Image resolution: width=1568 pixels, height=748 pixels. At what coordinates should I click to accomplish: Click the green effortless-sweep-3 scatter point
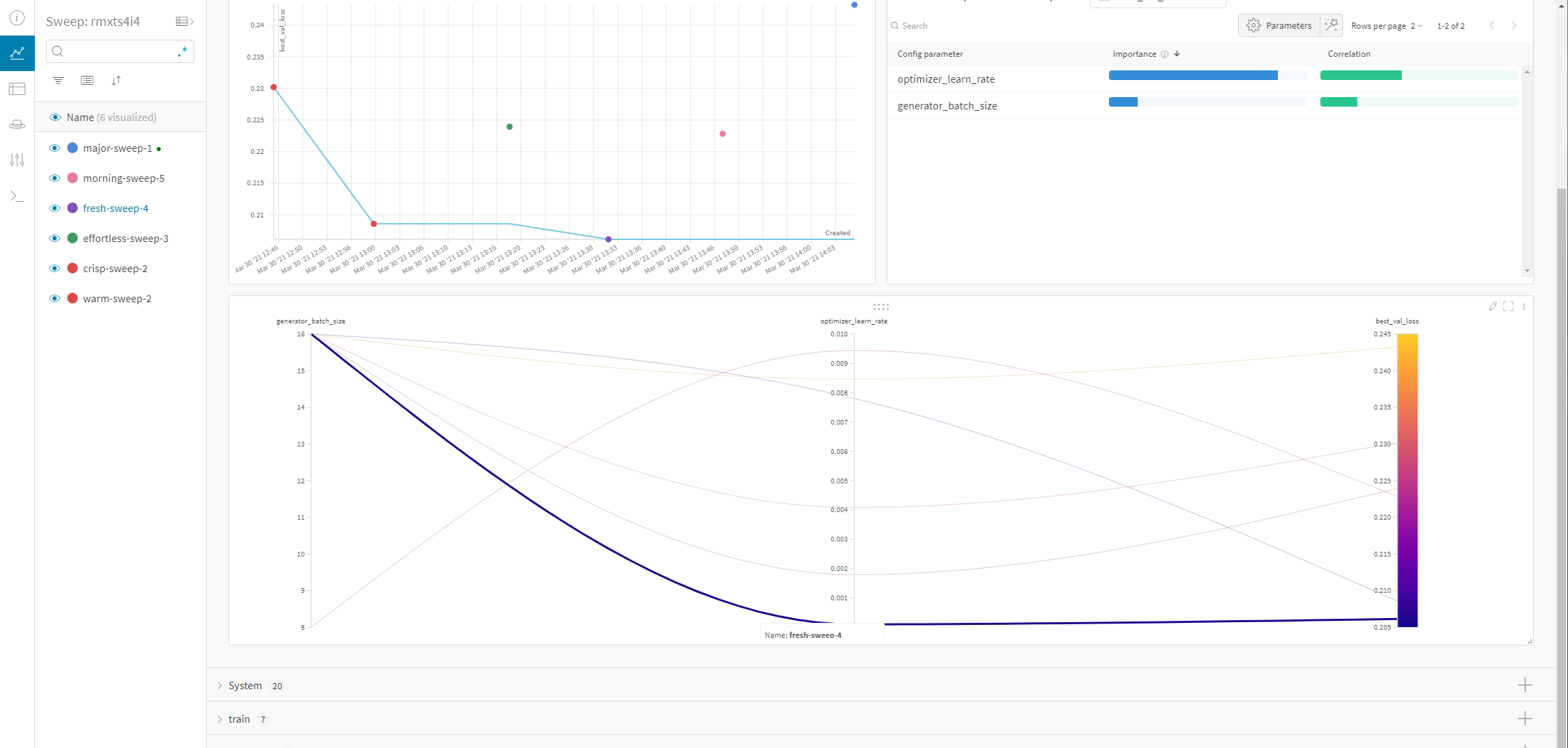coord(509,126)
